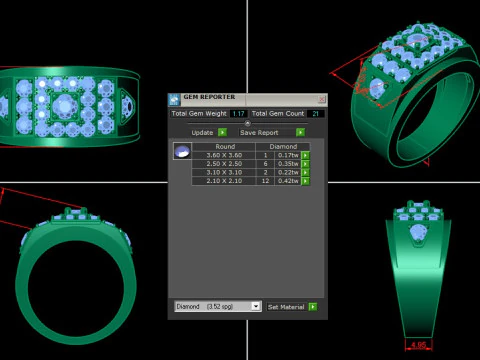Click the green arrow next to Save Report

click(x=300, y=132)
